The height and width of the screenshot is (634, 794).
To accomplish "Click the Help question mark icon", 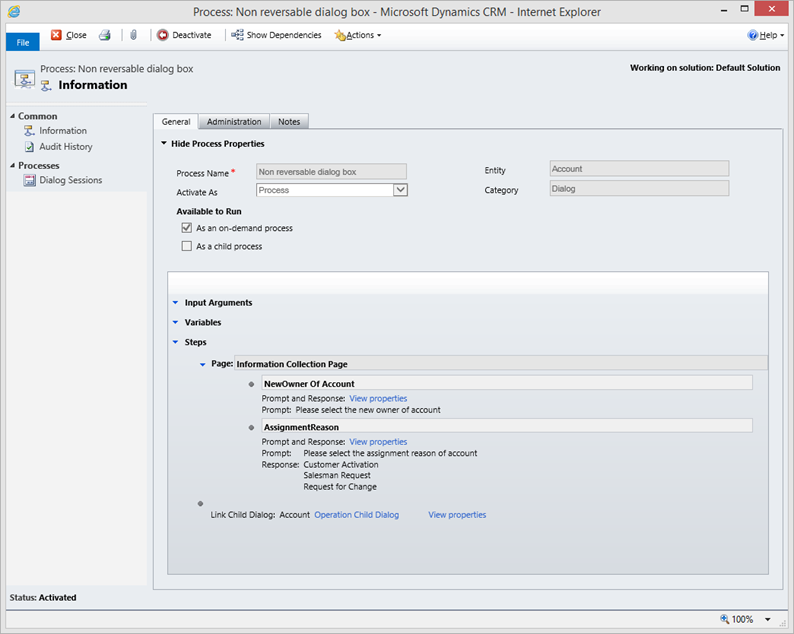I will [x=752, y=35].
